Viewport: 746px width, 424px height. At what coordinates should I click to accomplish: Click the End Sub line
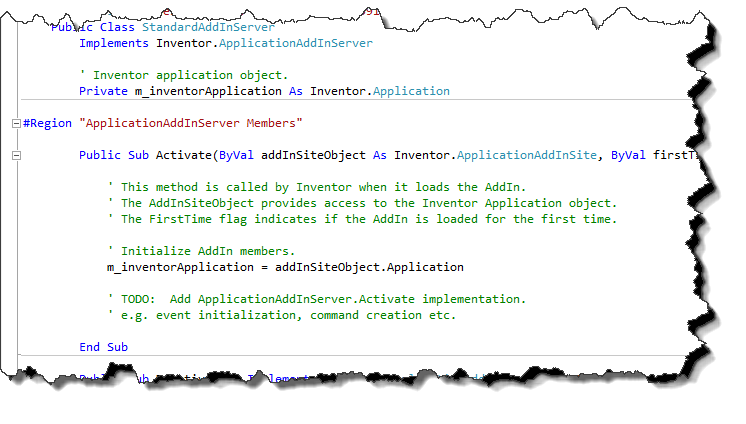coord(103,347)
